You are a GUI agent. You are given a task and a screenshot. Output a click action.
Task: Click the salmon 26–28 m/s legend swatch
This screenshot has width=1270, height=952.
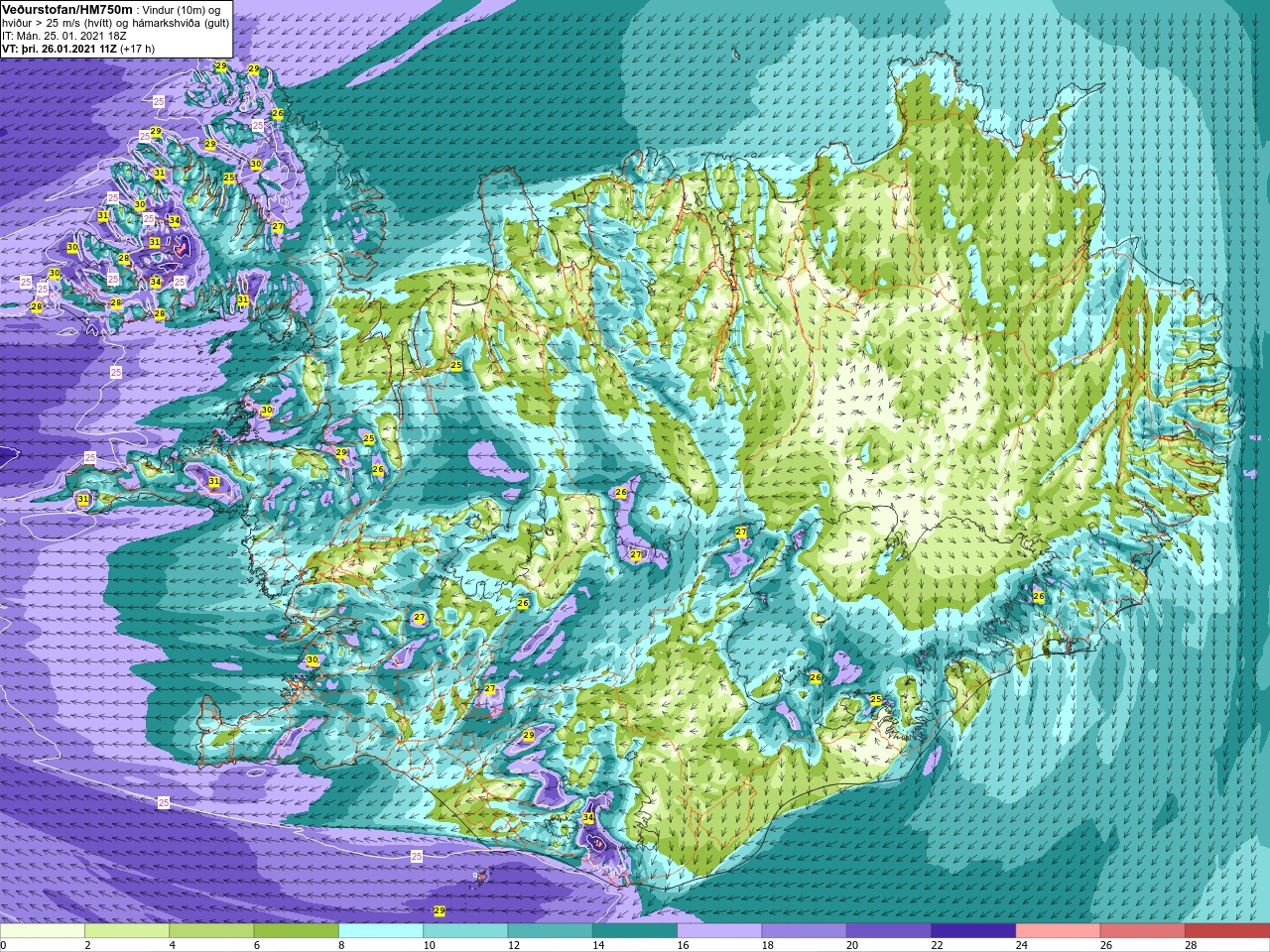click(x=1142, y=931)
